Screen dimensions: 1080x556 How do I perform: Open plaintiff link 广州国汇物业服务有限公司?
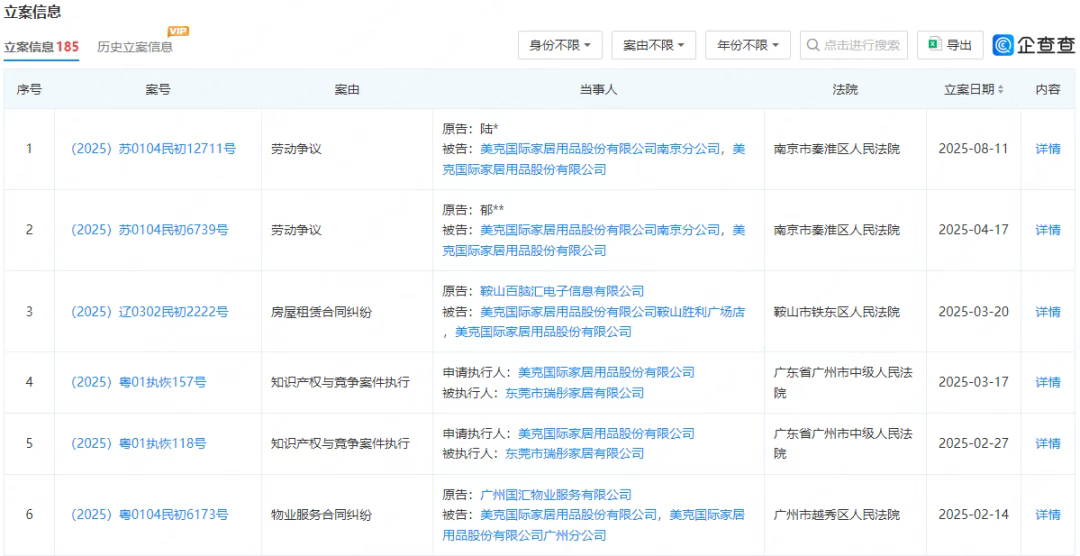tap(556, 494)
